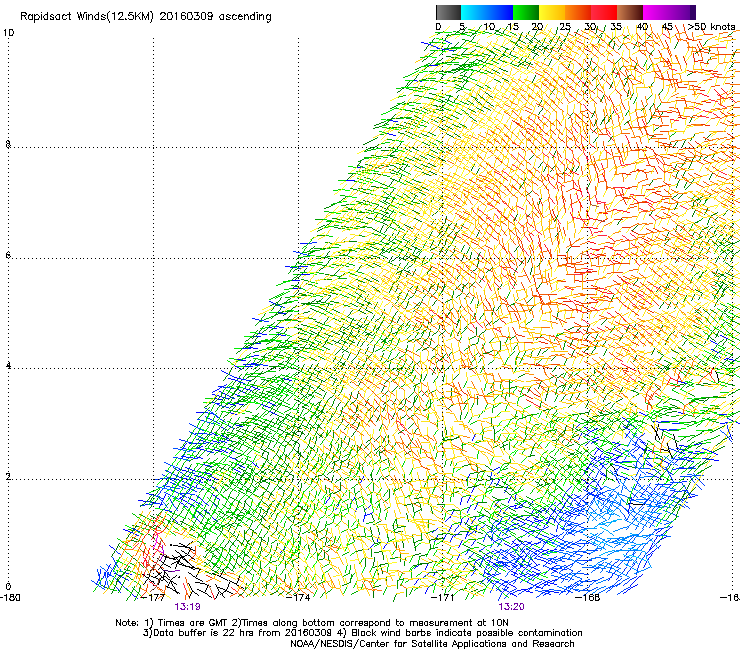Click the gray 0-5 knots color segment
Viewport: 740px width, 650px height.
[x=448, y=12]
